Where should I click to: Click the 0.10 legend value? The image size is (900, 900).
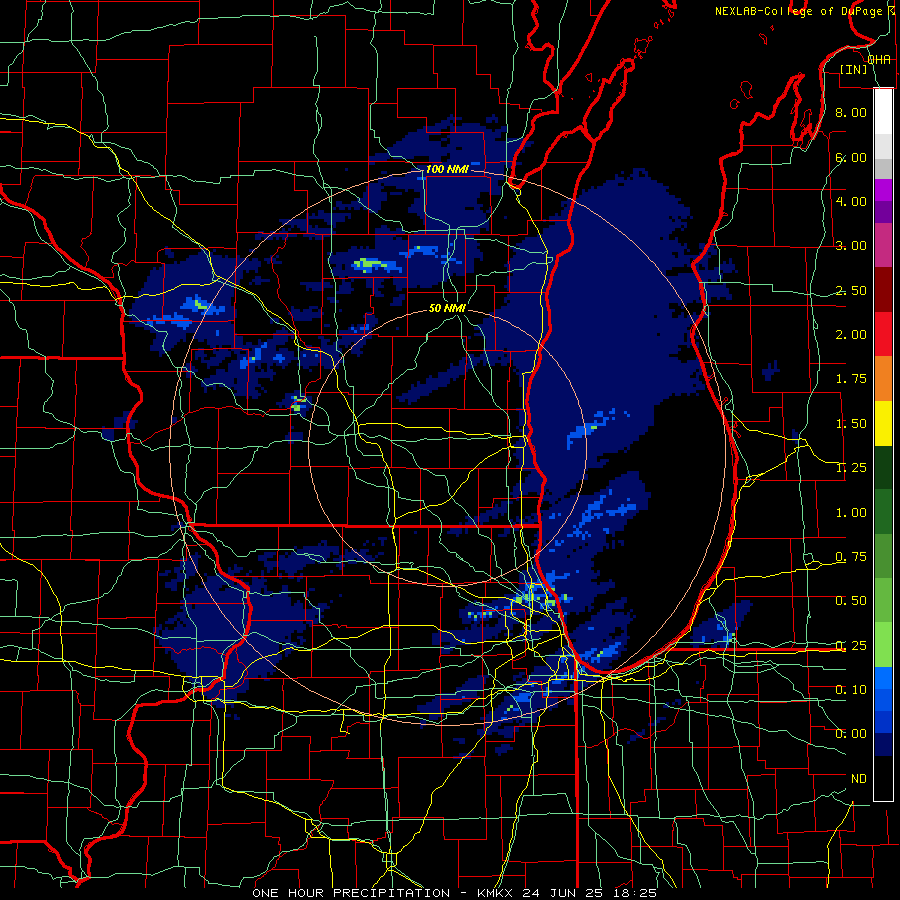tap(851, 690)
